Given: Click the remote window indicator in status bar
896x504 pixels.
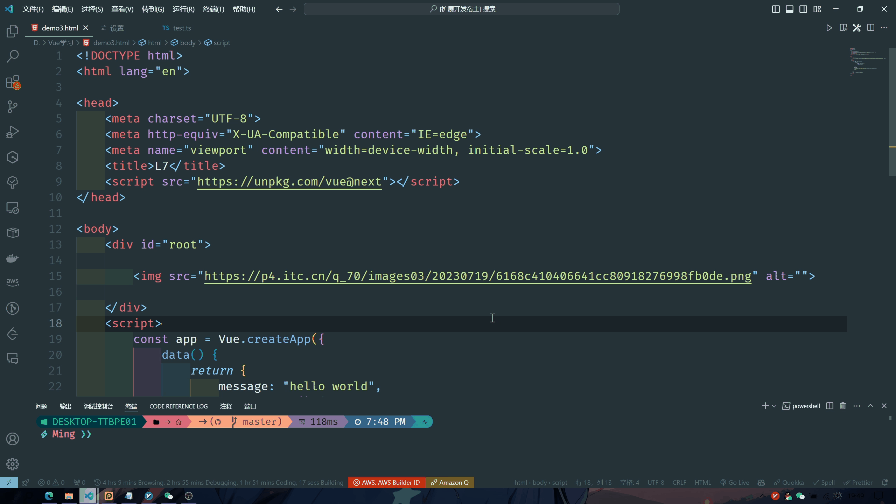Looking at the screenshot, I should point(9,482).
